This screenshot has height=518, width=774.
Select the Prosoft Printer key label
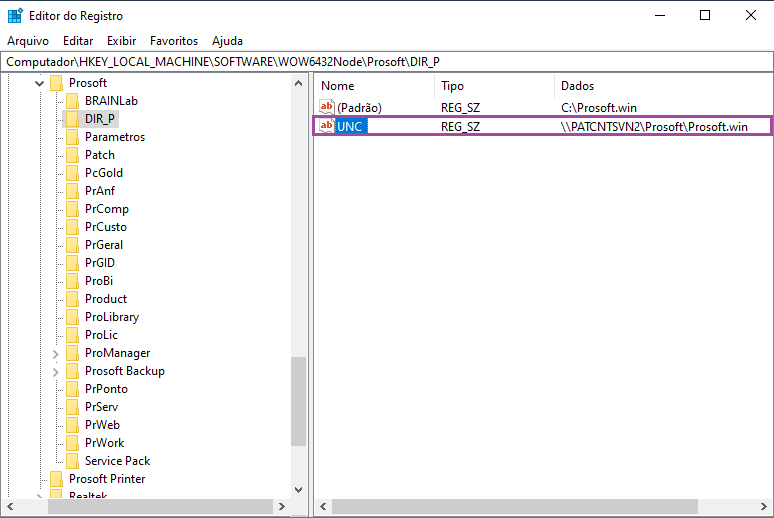107,478
